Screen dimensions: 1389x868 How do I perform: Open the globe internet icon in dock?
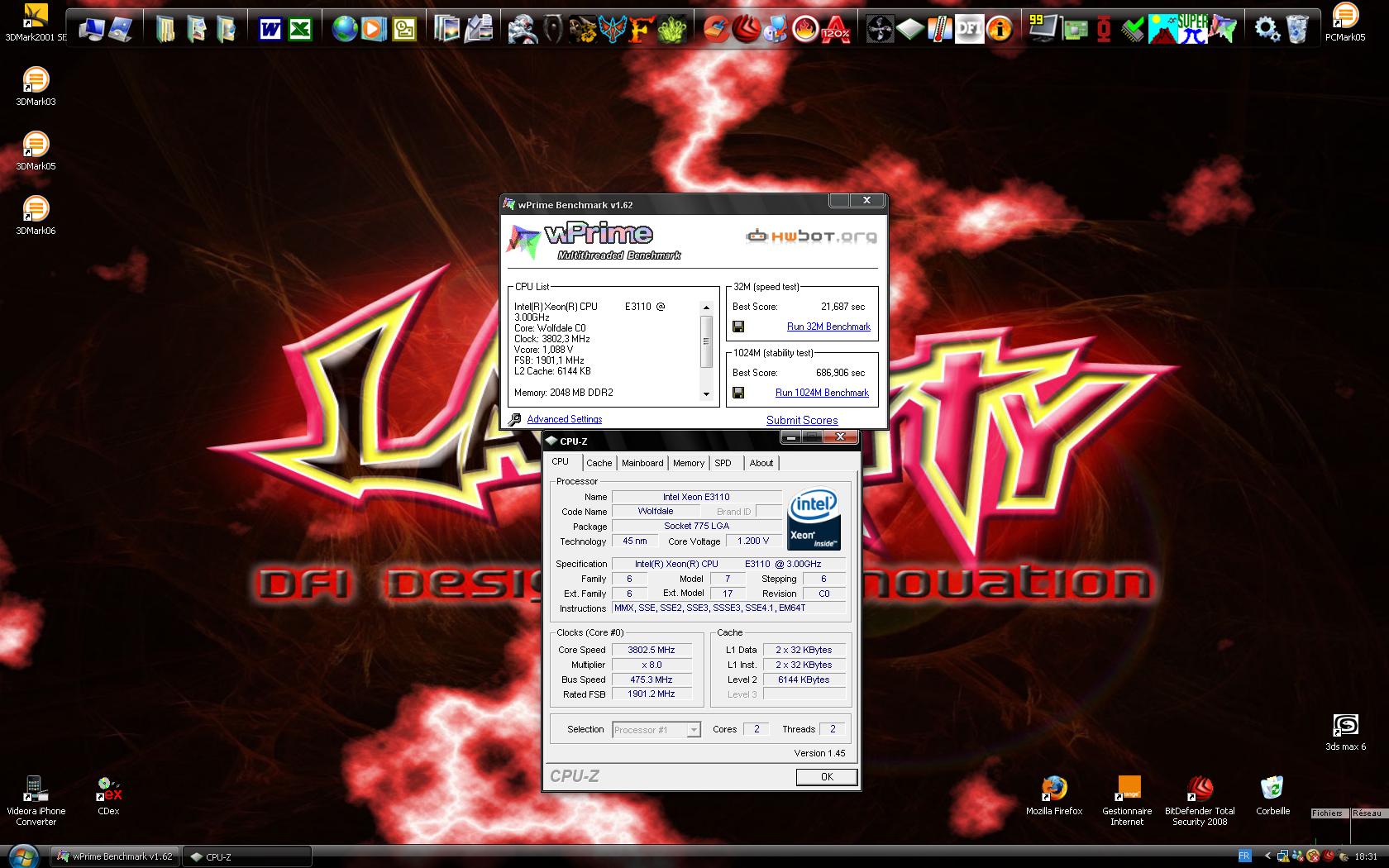coord(345,30)
